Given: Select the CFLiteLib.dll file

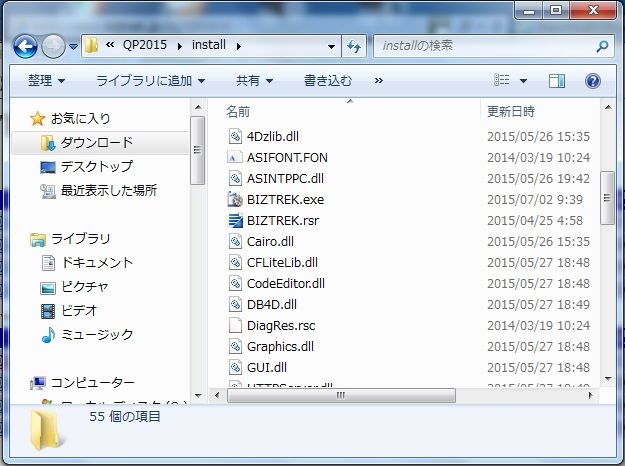Looking at the screenshot, I should click(x=282, y=262).
